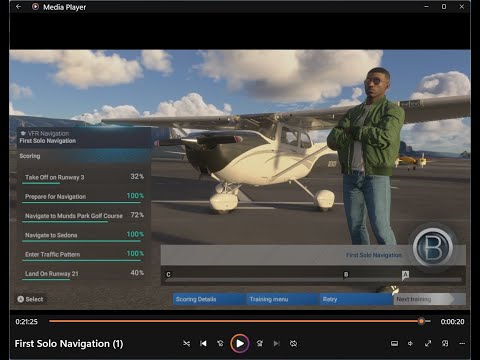Switch to full screen view

click(428, 343)
